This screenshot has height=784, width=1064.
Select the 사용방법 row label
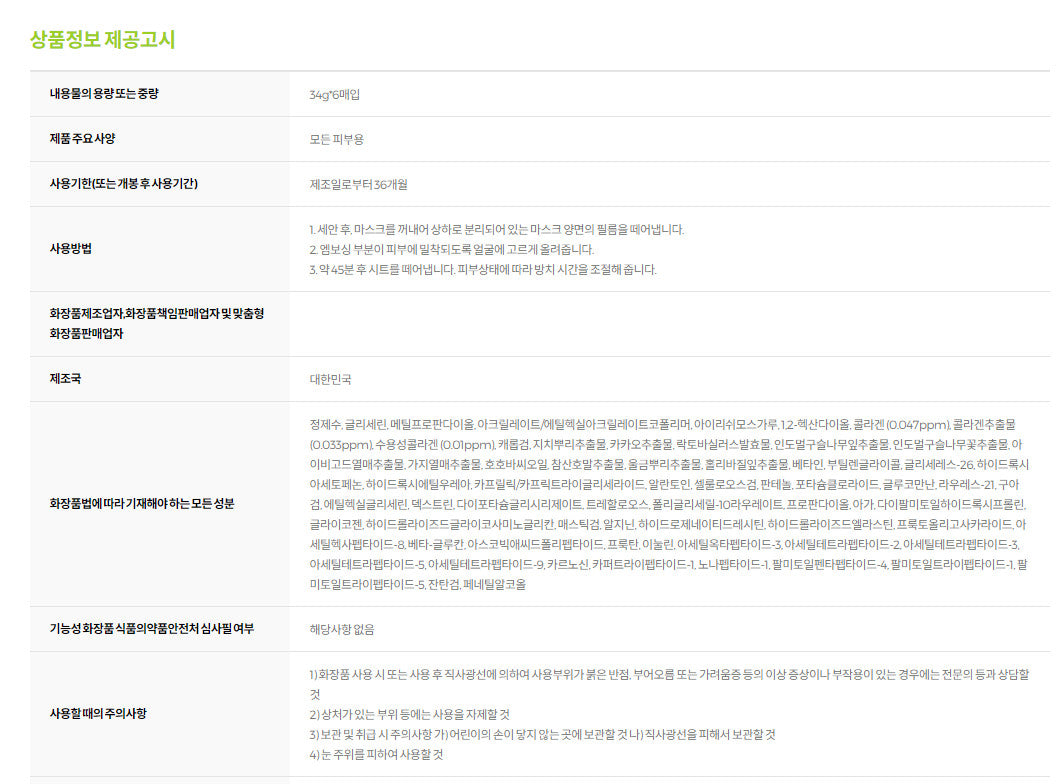click(71, 249)
